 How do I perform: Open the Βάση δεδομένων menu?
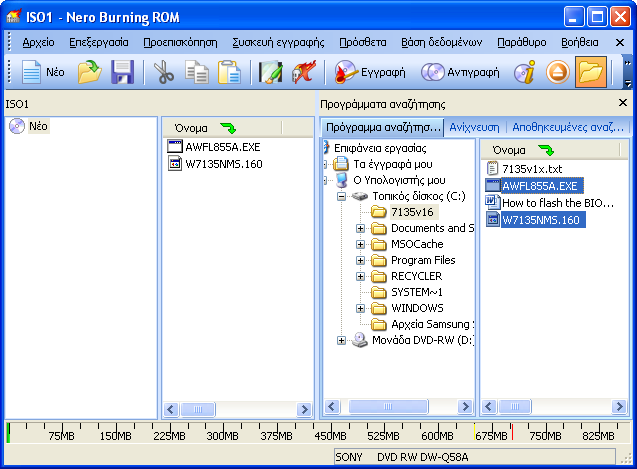point(442,42)
